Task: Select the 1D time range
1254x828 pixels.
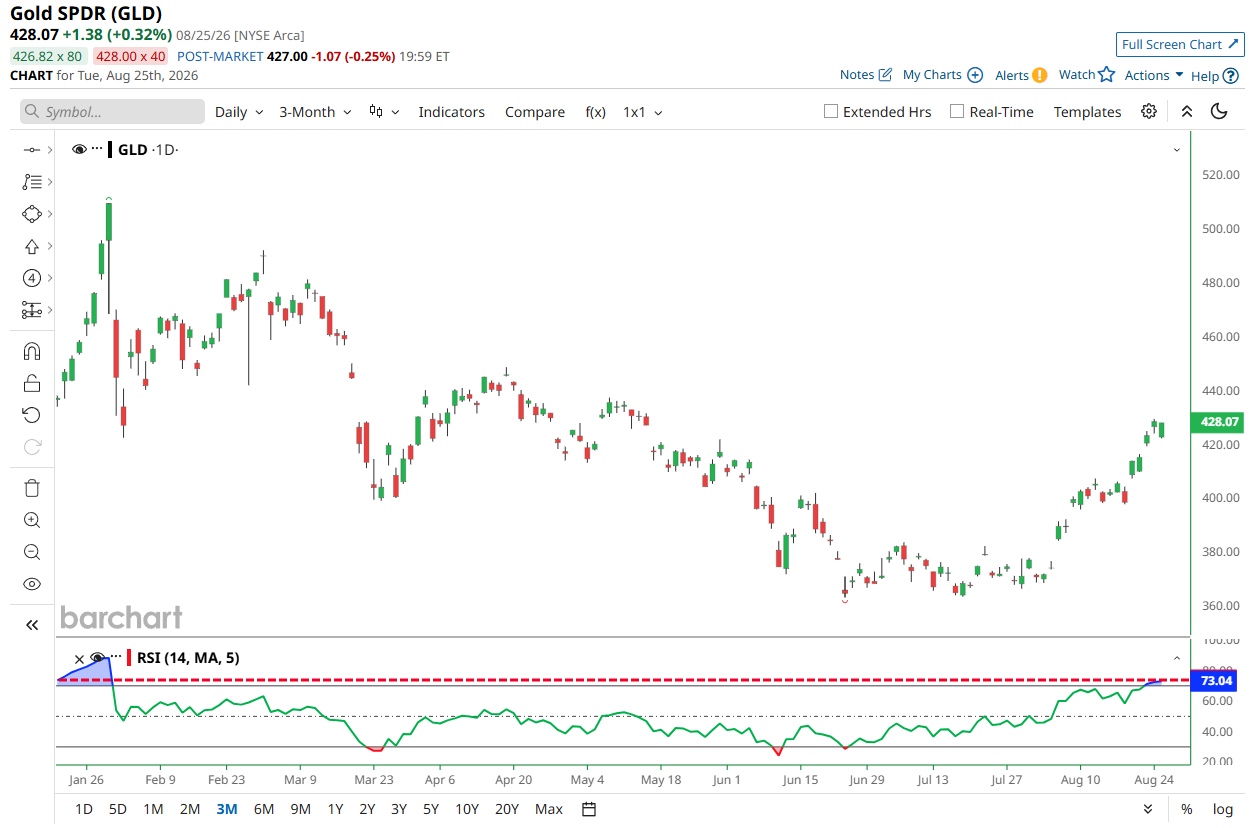Action: click(84, 809)
